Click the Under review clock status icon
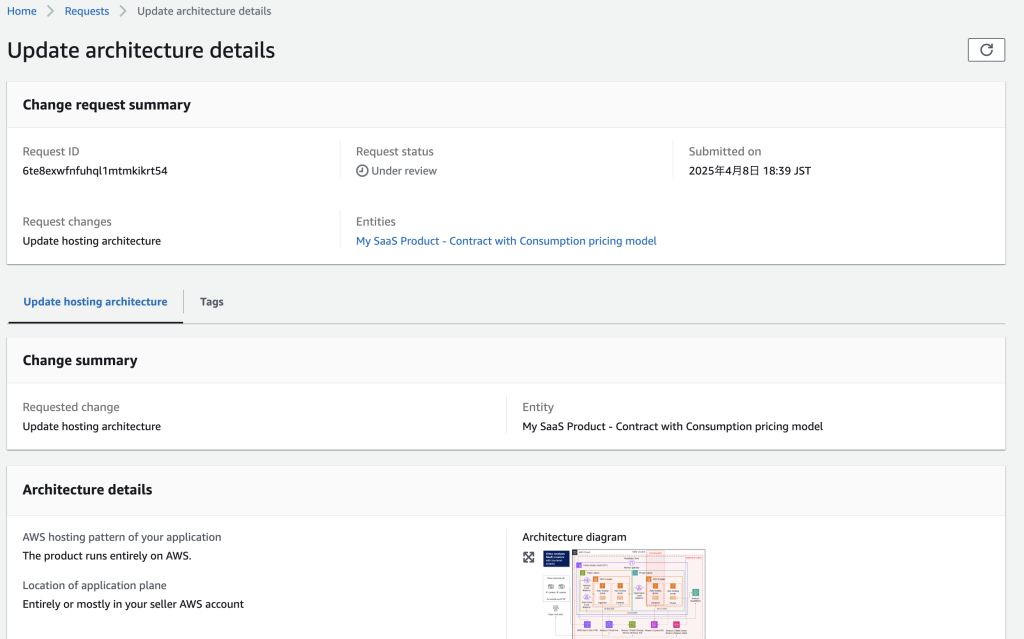 [x=362, y=171]
